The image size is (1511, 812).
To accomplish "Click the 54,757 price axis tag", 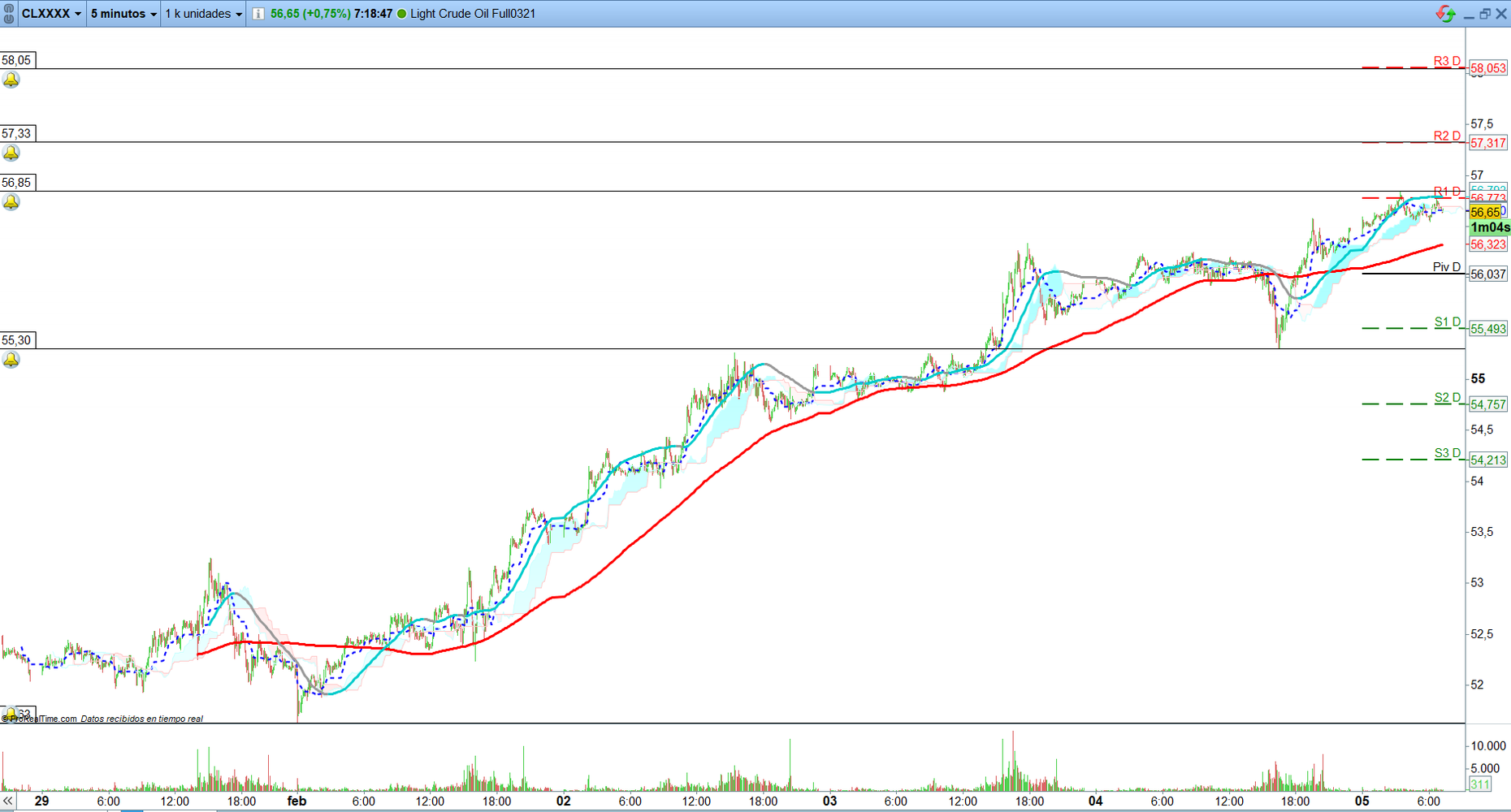I will [x=1488, y=404].
